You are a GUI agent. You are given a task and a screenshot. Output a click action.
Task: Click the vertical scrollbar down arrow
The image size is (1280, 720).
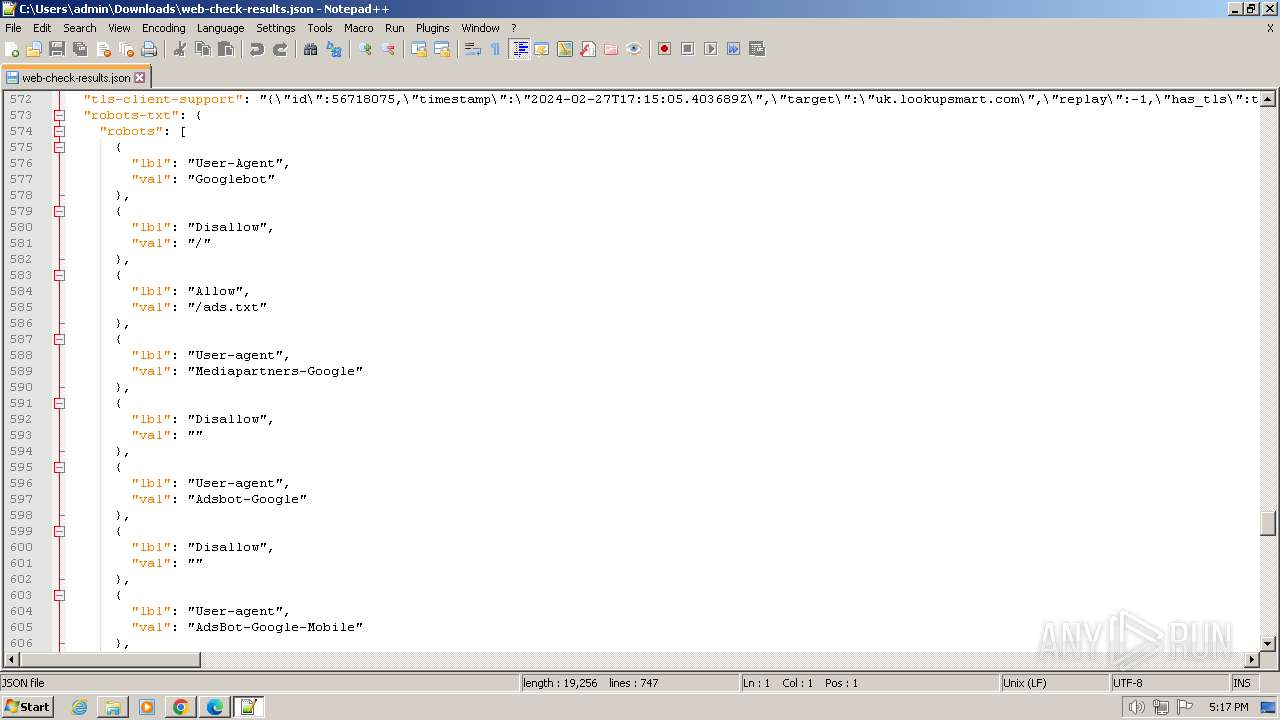pyautogui.click(x=1268, y=644)
